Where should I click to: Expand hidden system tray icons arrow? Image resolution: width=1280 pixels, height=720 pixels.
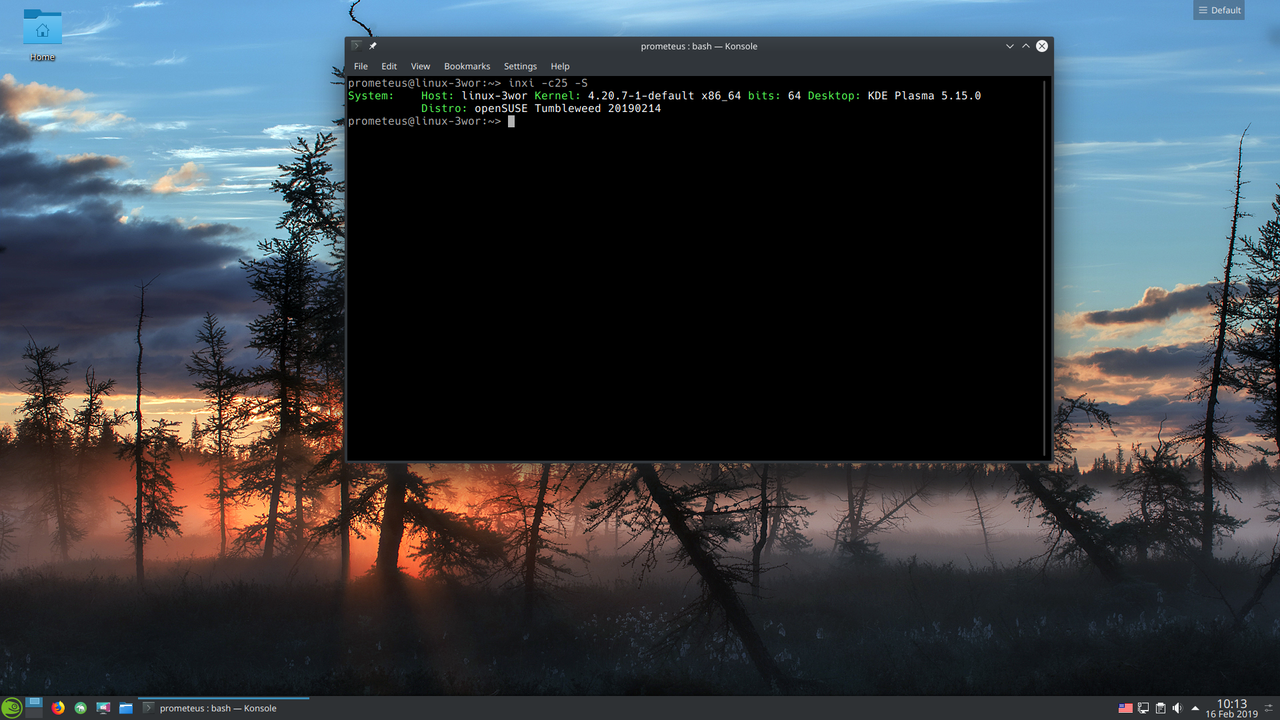[1195, 708]
